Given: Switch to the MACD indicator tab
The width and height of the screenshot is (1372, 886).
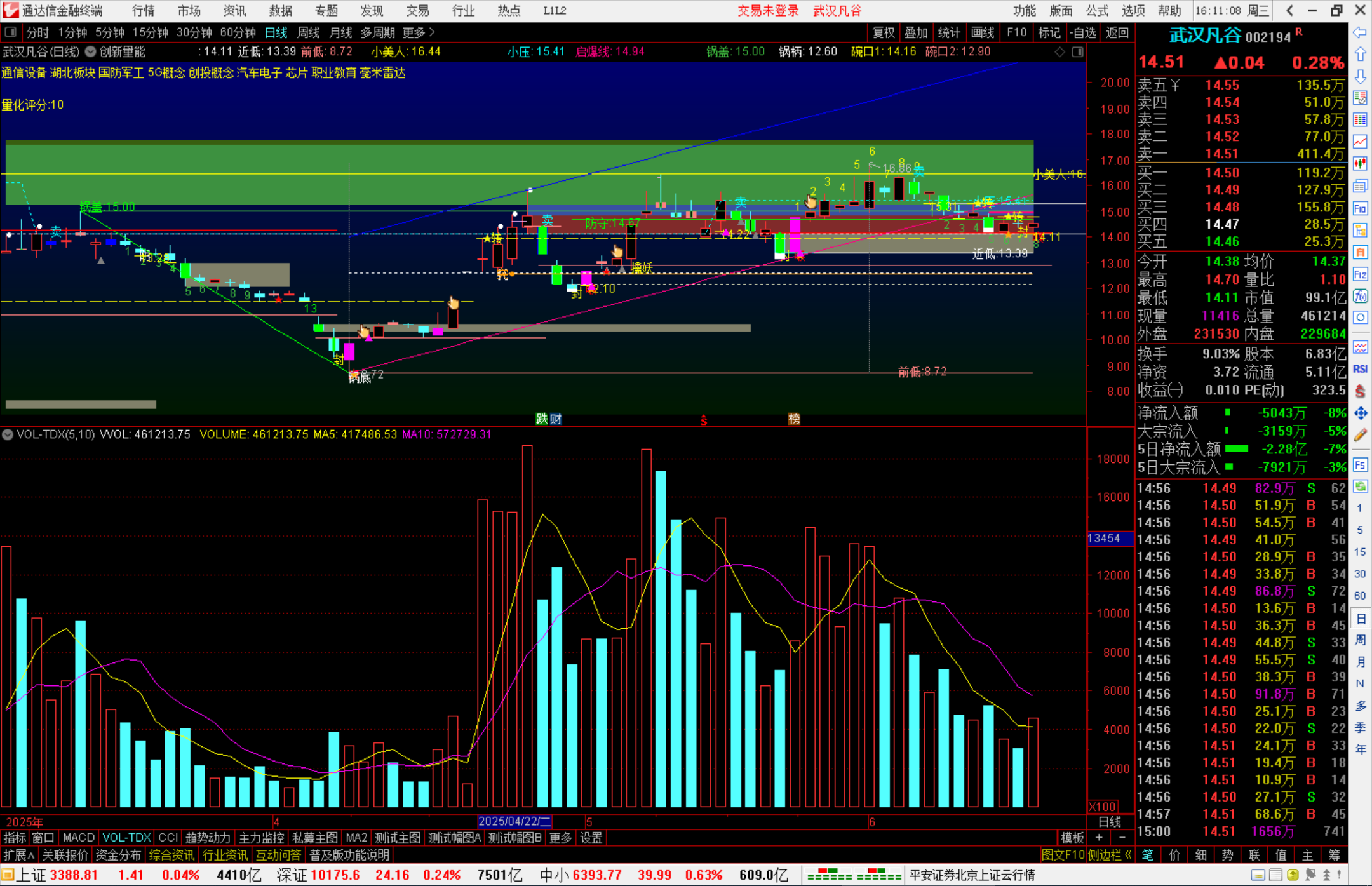Looking at the screenshot, I should (x=79, y=838).
